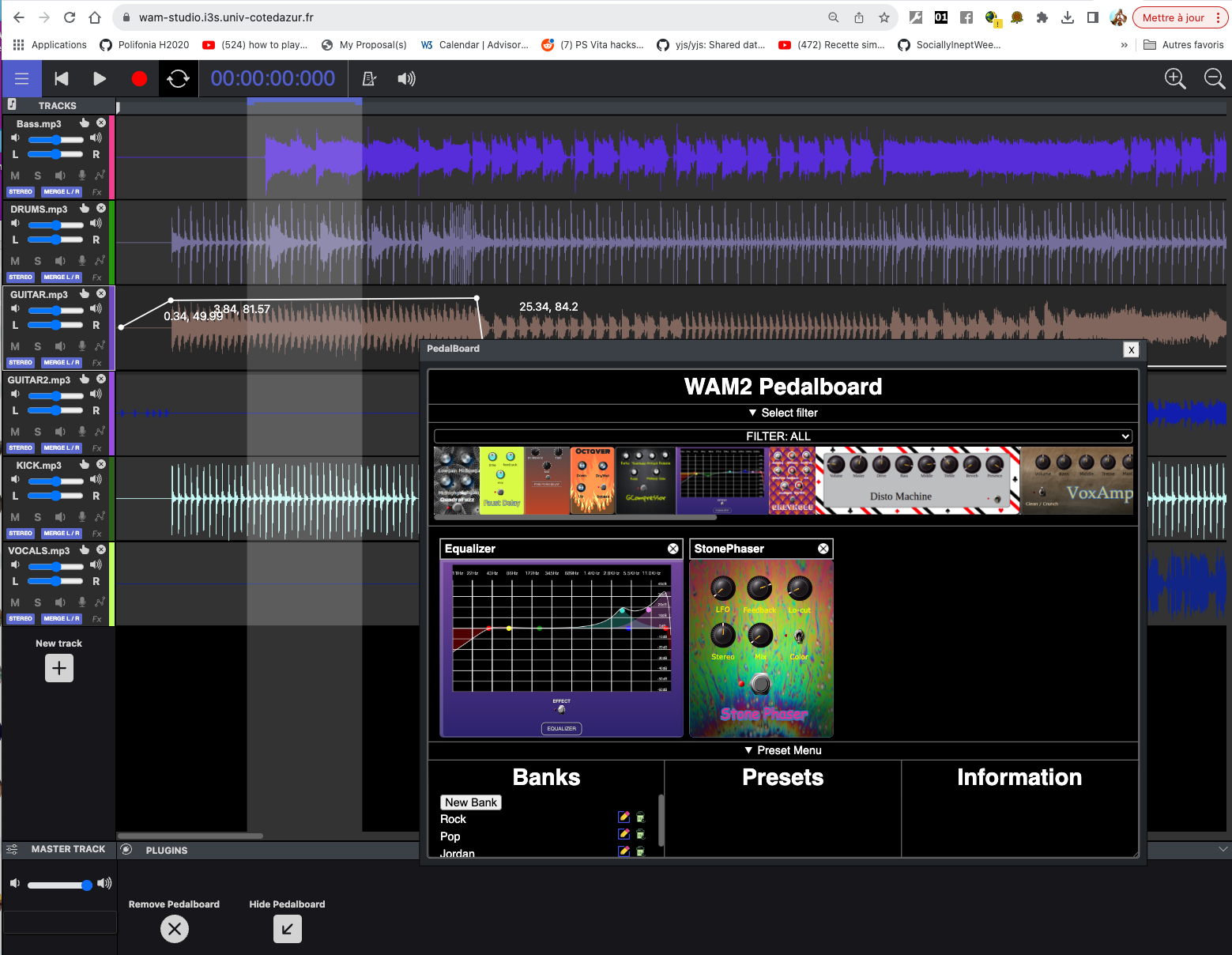
Task: Open automation curve icon on GUITAR.mp3
Action: (x=100, y=346)
